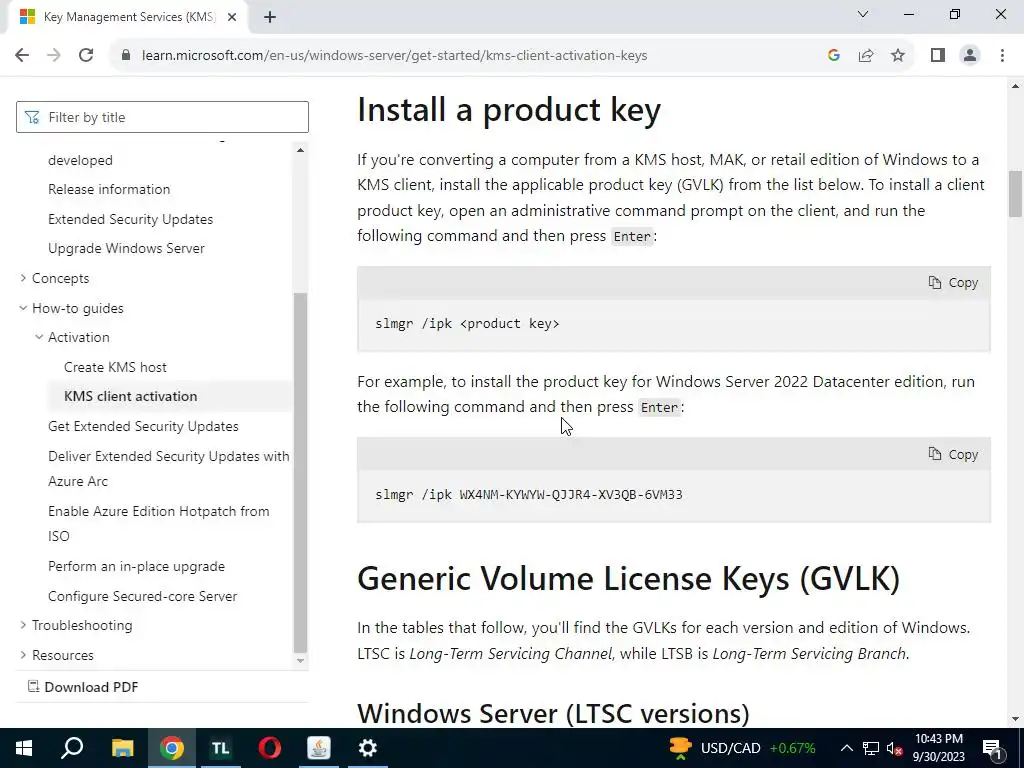Click Download PDF link
The image size is (1024, 768).
pyautogui.click(x=83, y=687)
